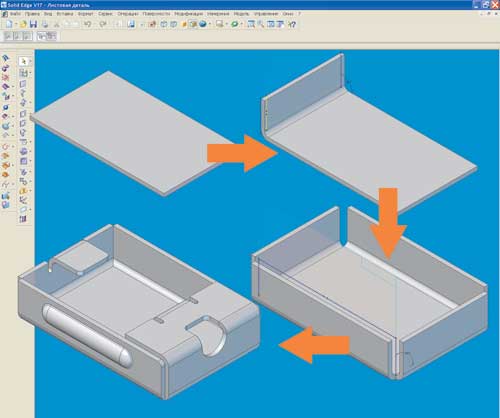This screenshot has height=418, width=500.
Task: Minimize the Solid Edge window
Action: tap(477, 4)
